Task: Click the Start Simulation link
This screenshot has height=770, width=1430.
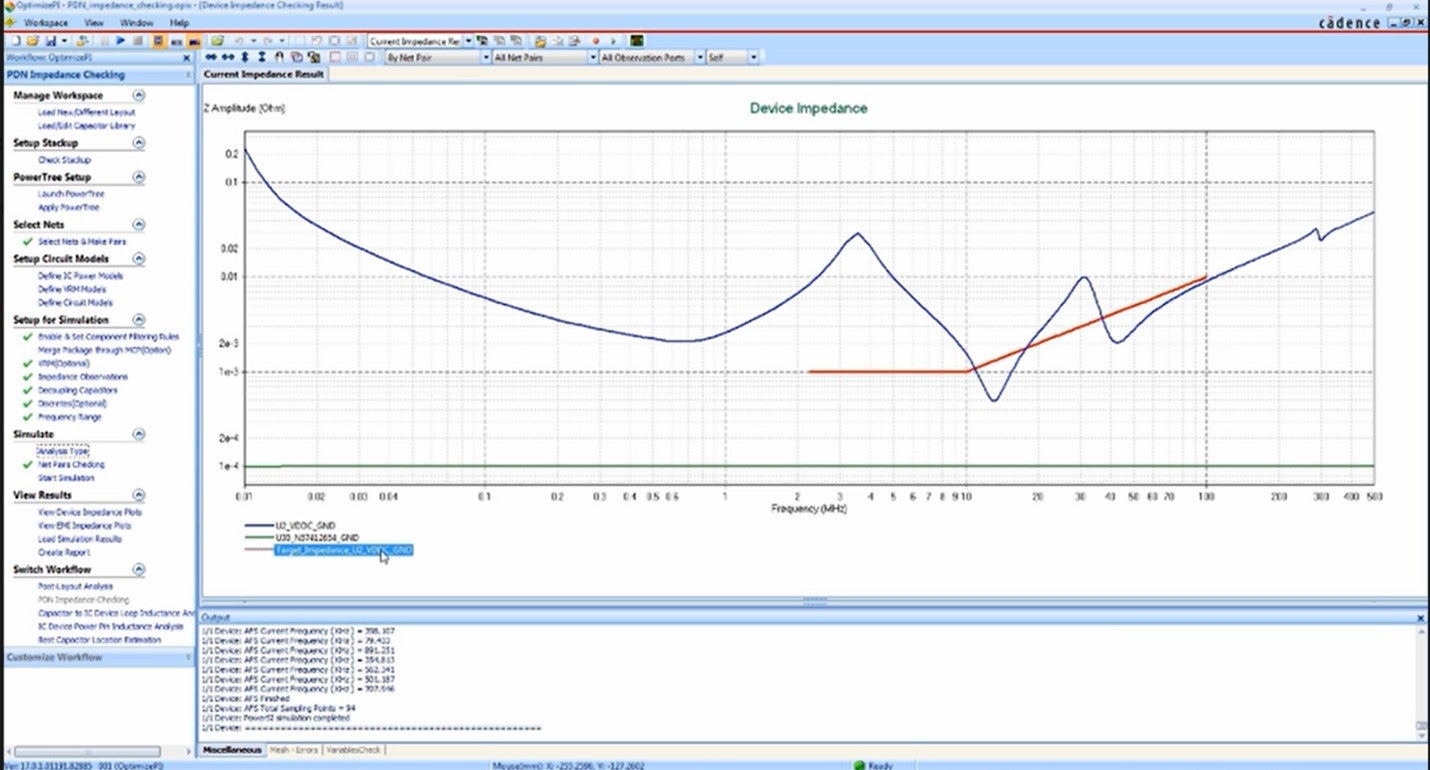Action: [x=66, y=478]
